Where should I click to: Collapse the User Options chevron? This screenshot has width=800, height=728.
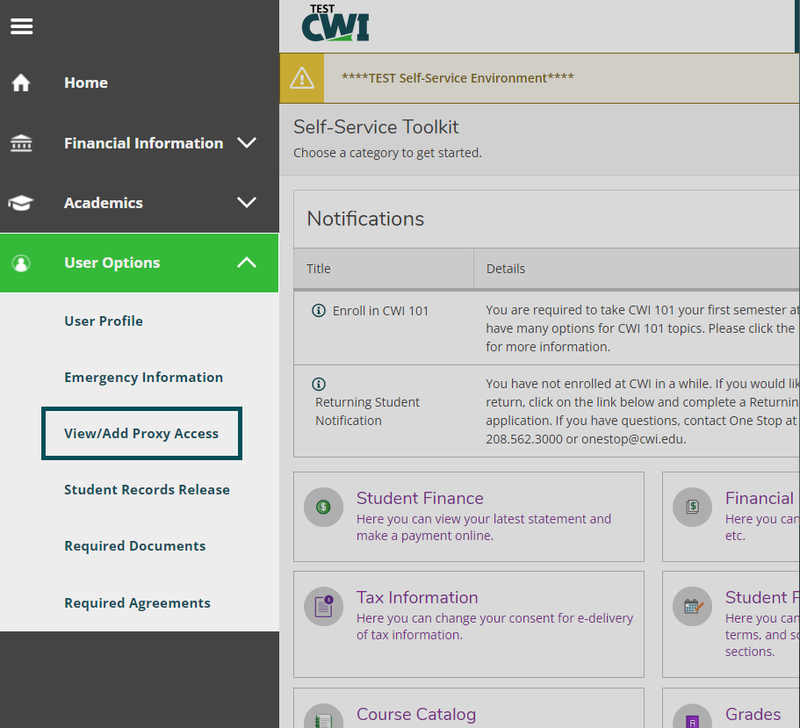[x=247, y=263]
